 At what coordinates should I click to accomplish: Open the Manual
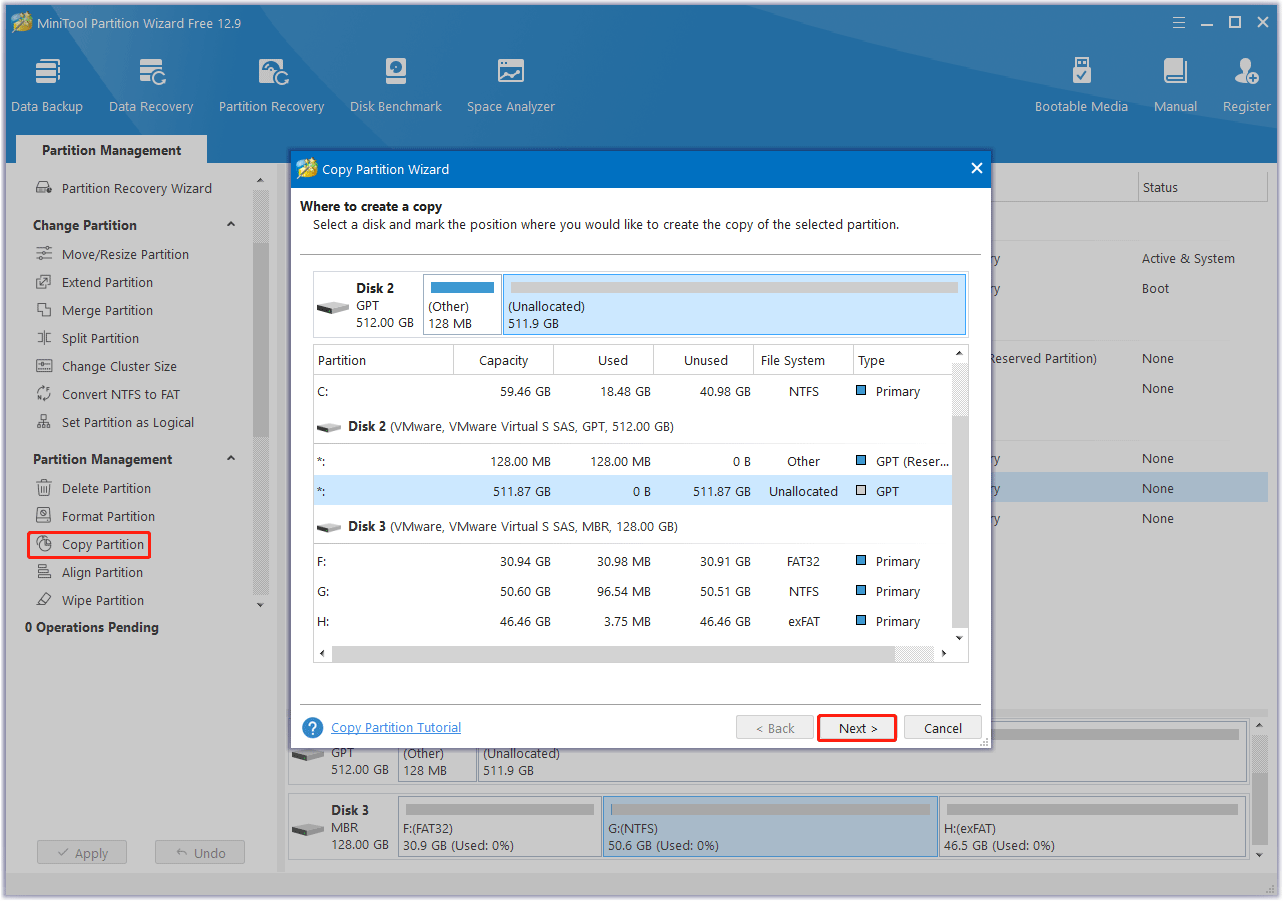[x=1175, y=86]
